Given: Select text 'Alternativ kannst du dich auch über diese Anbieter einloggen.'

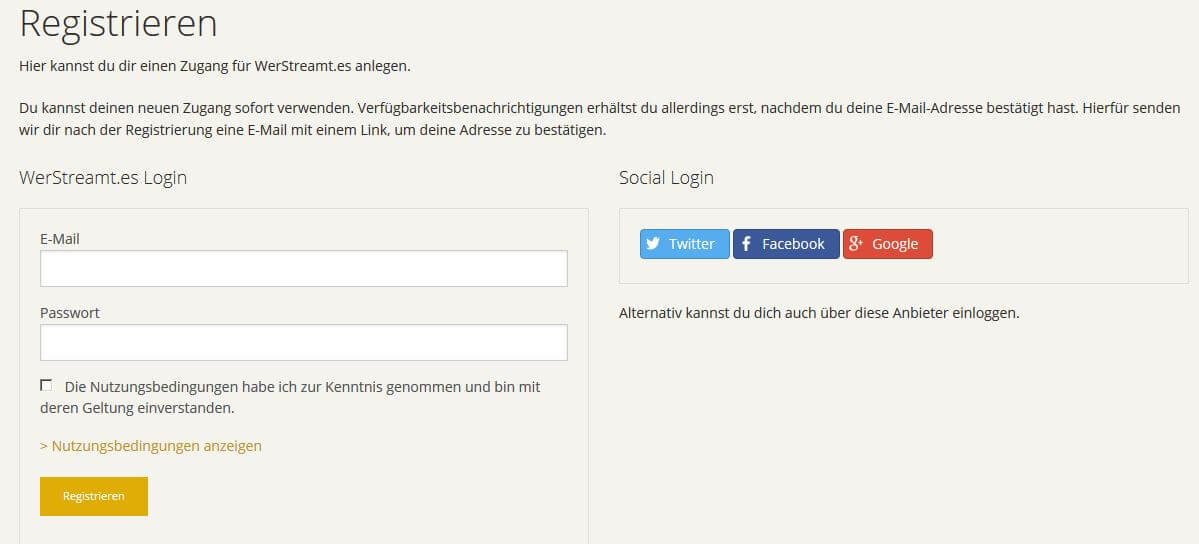Looking at the screenshot, I should (819, 313).
